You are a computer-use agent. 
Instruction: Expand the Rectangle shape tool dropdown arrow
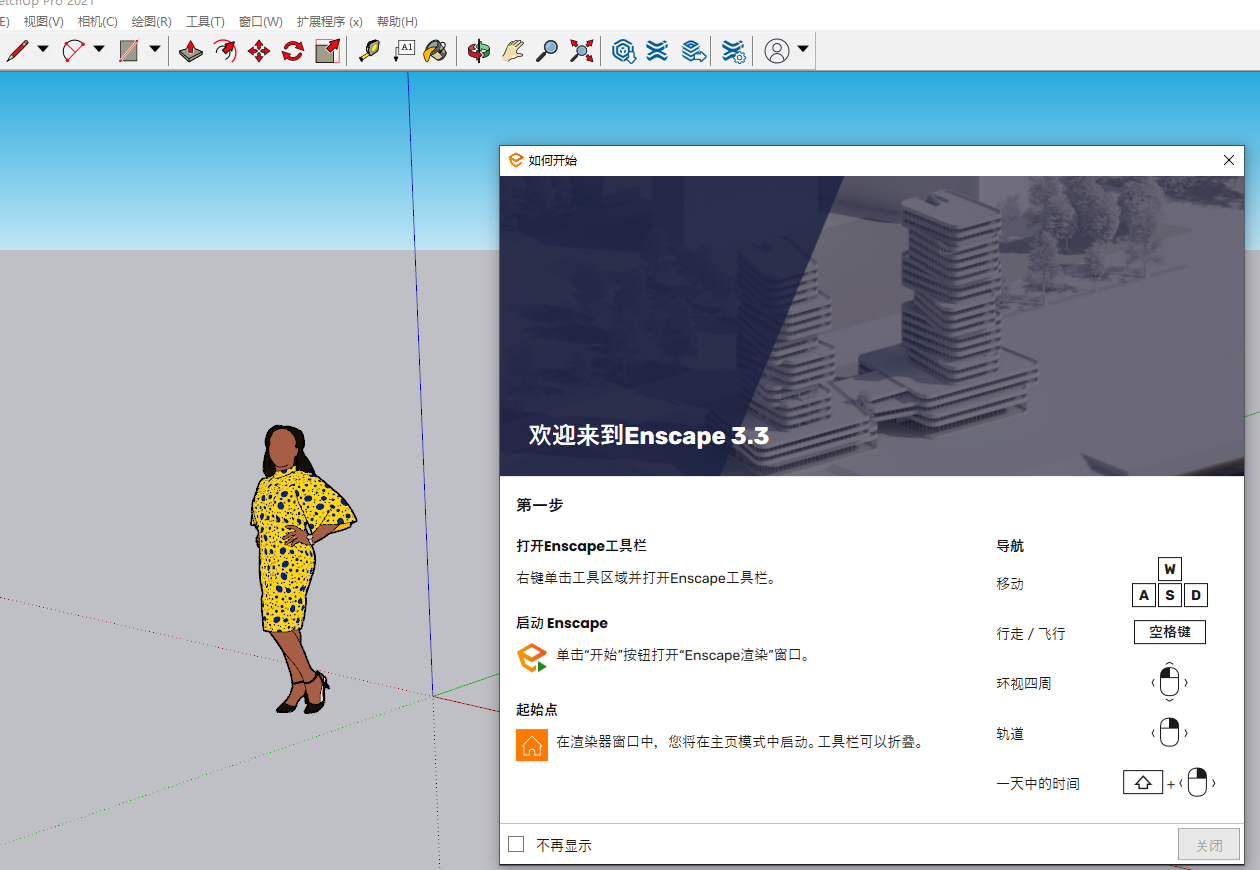pos(155,49)
